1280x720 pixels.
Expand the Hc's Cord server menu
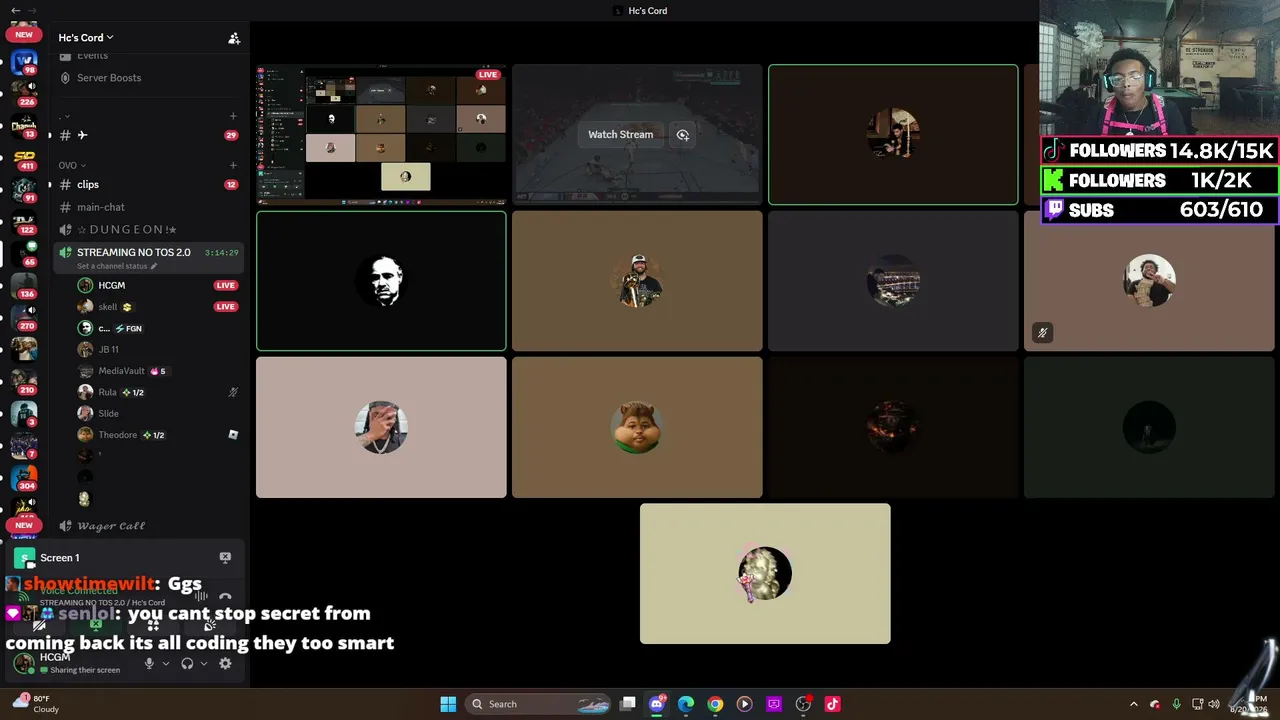pos(86,38)
